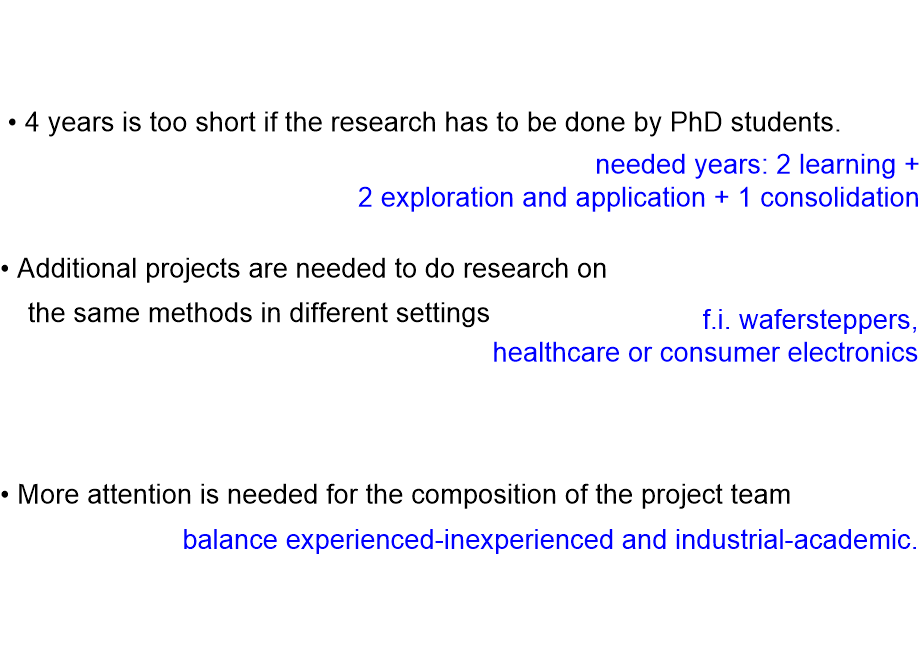Select the 'PhD students.' phrase
The width and height of the screenshot is (920, 660).
[755, 123]
